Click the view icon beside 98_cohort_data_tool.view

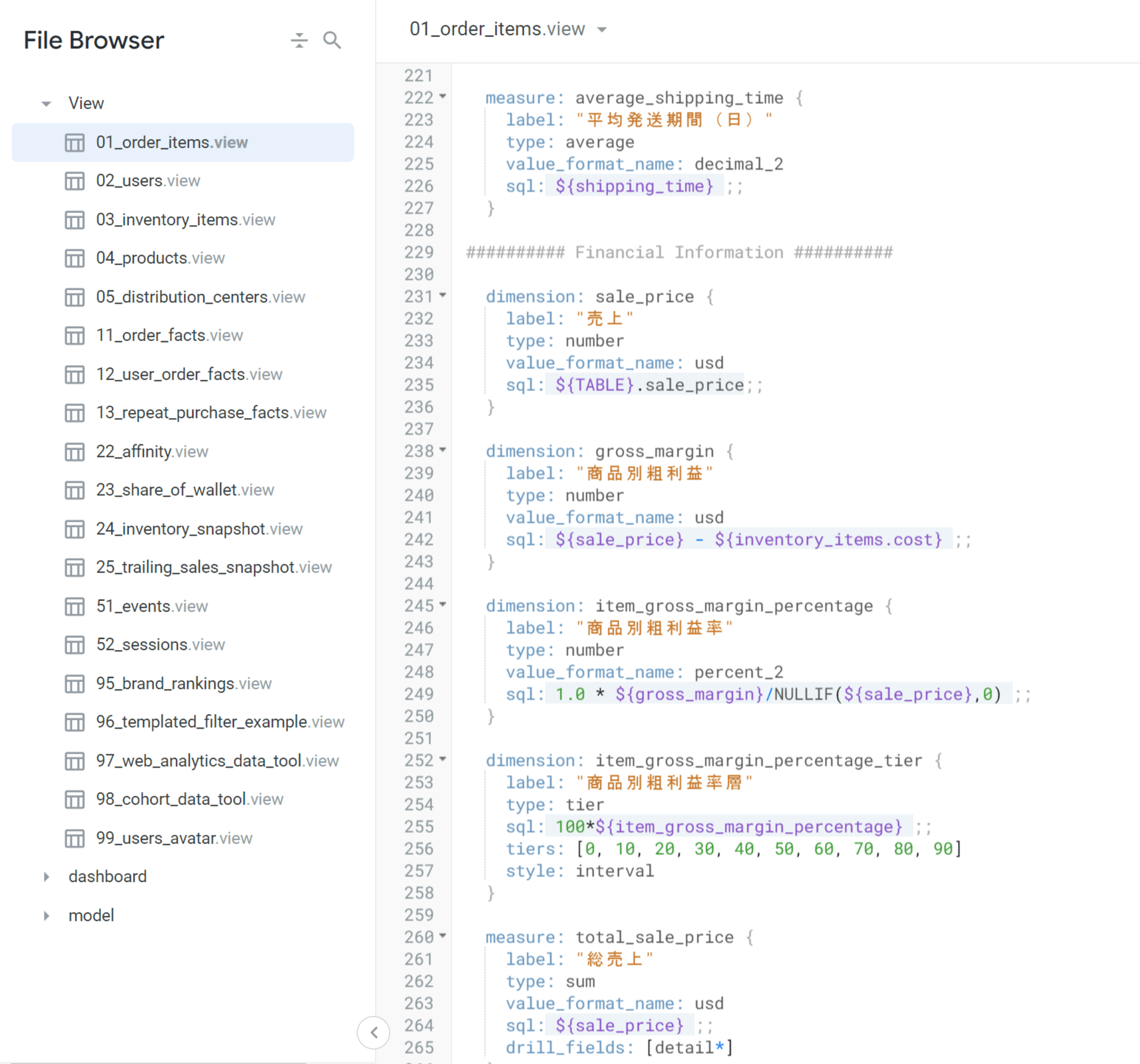pyautogui.click(x=75, y=799)
